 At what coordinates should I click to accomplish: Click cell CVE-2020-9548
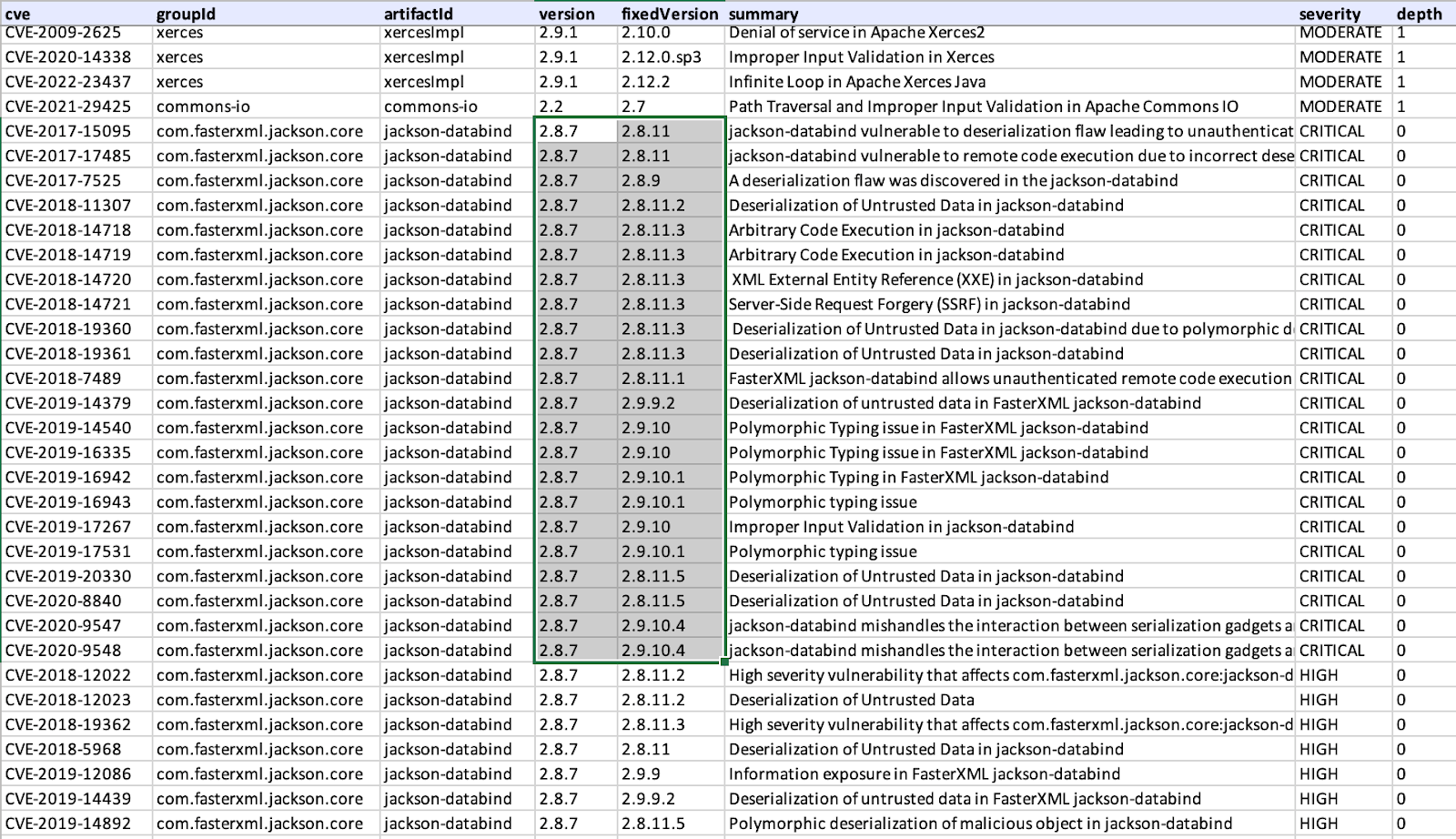point(76,650)
